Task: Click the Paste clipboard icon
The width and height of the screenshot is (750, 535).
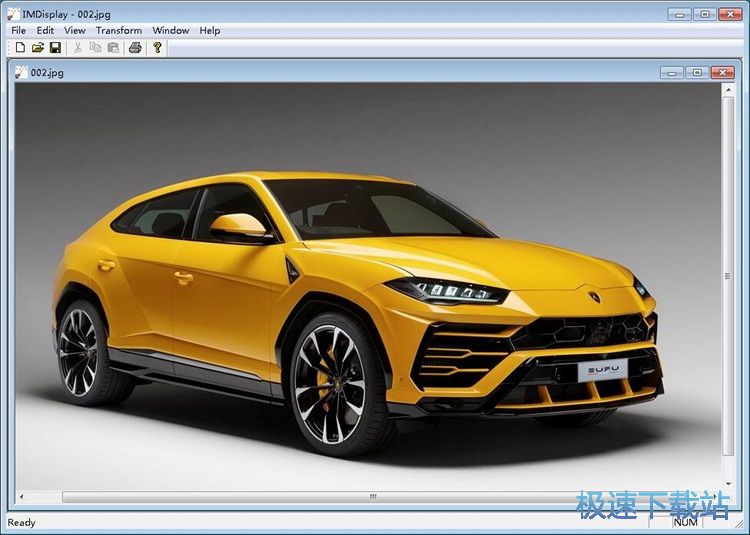Action: [x=113, y=47]
